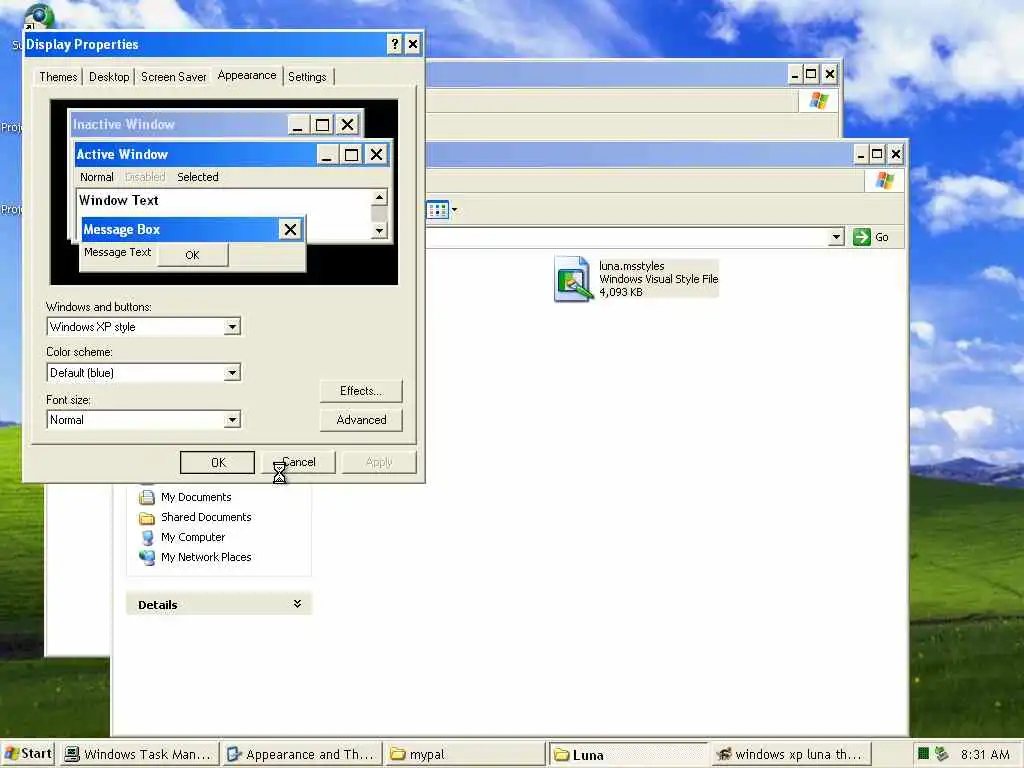1024x768 pixels.
Task: Click Windows flag logo in the back window
Action: (x=819, y=101)
